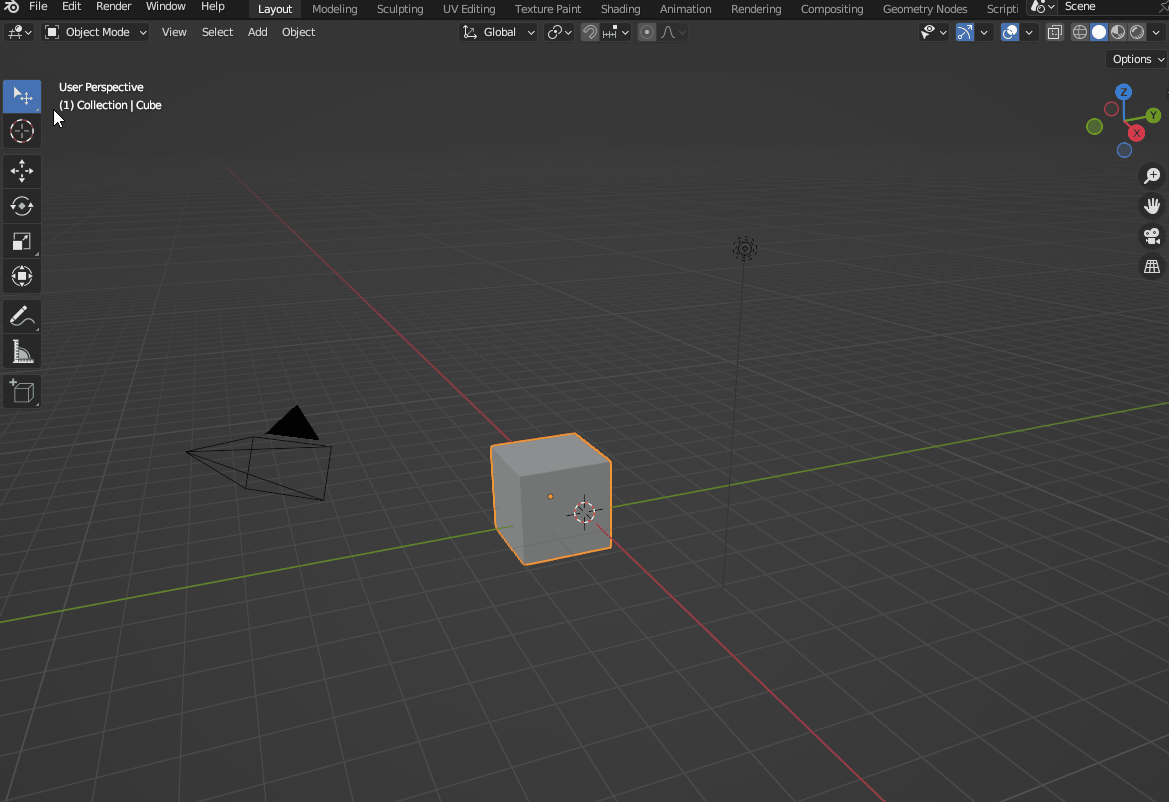Activate the 3D Cursor tool

click(x=22, y=131)
